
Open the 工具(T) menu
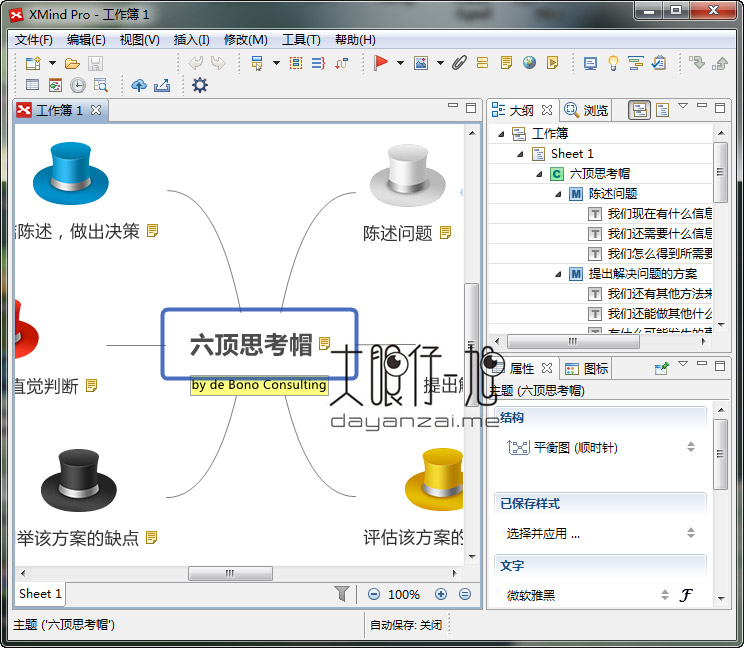click(301, 40)
